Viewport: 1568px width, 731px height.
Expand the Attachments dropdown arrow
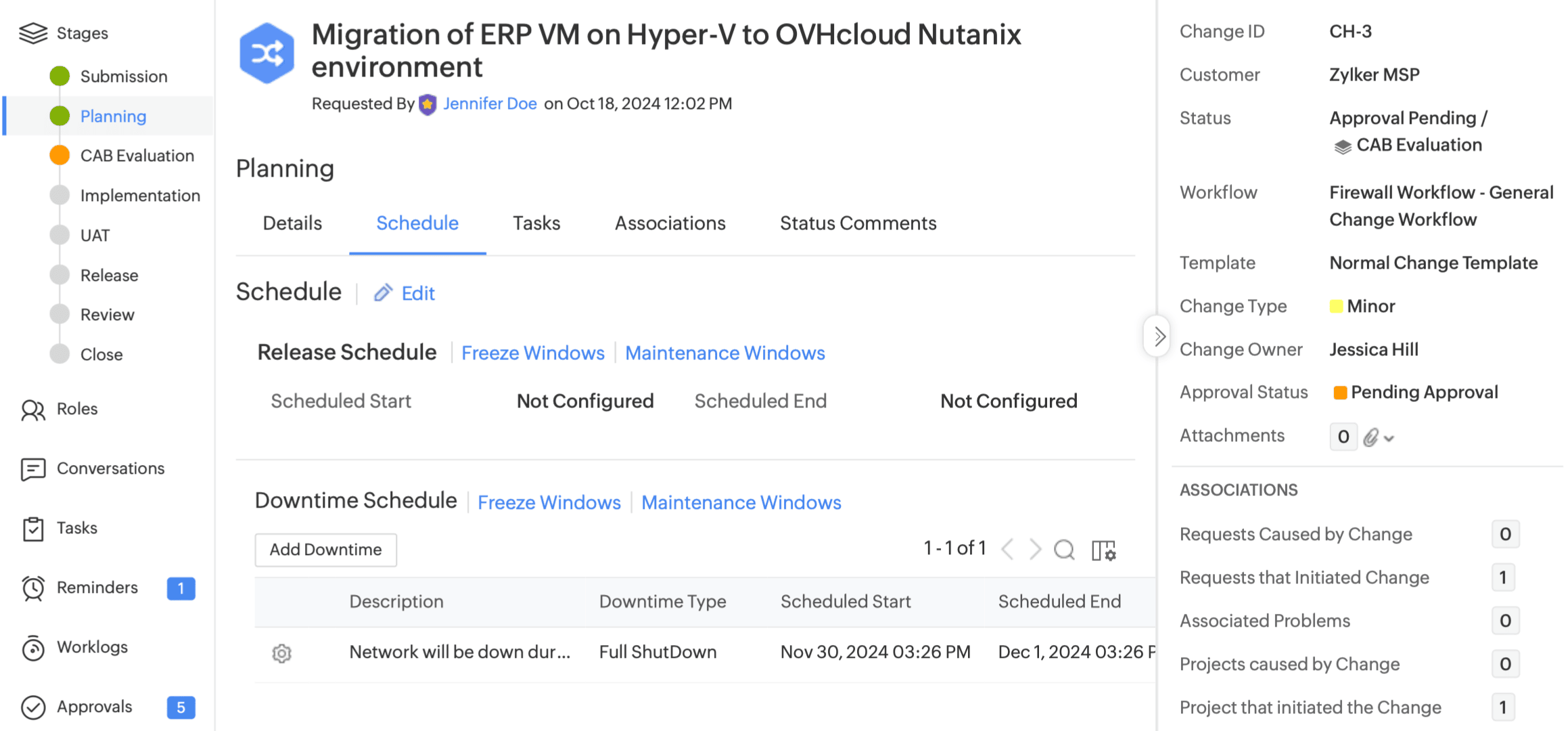point(1389,439)
